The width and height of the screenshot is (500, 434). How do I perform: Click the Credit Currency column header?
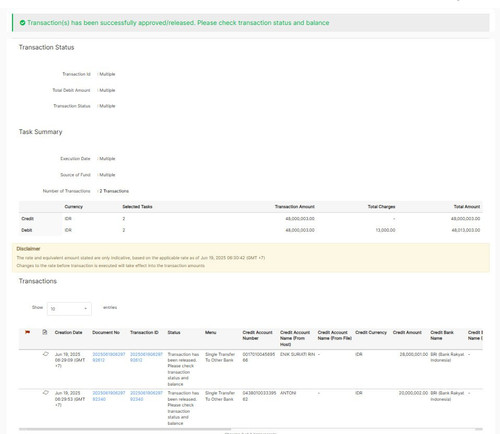pos(371,332)
